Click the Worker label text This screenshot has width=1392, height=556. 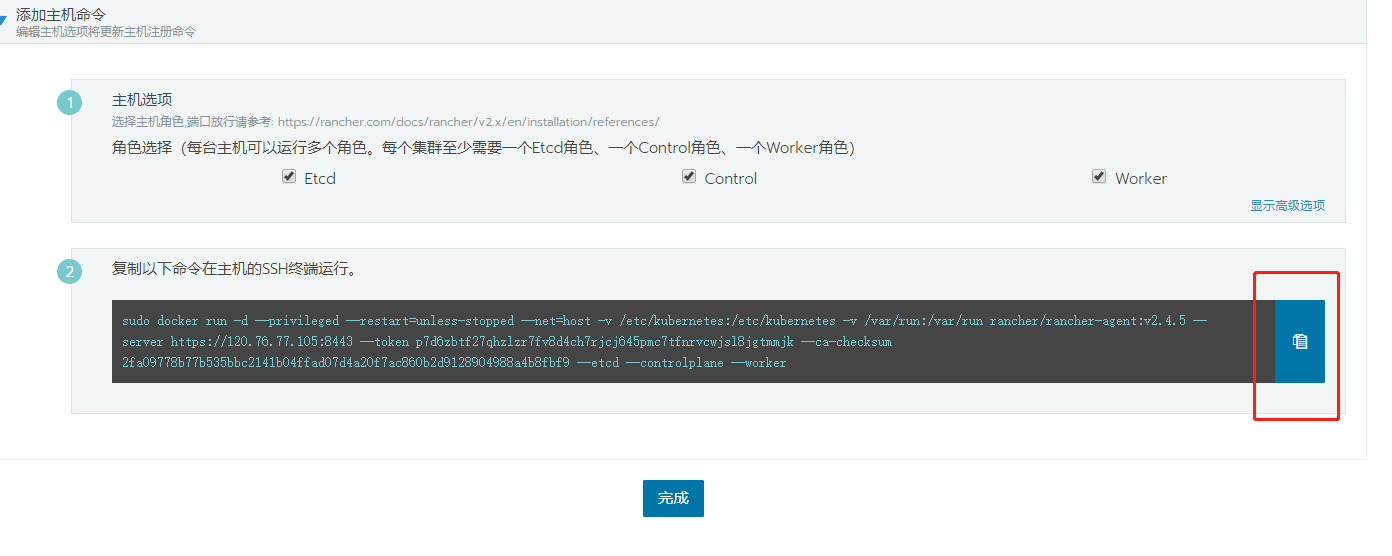pyautogui.click(x=1141, y=179)
